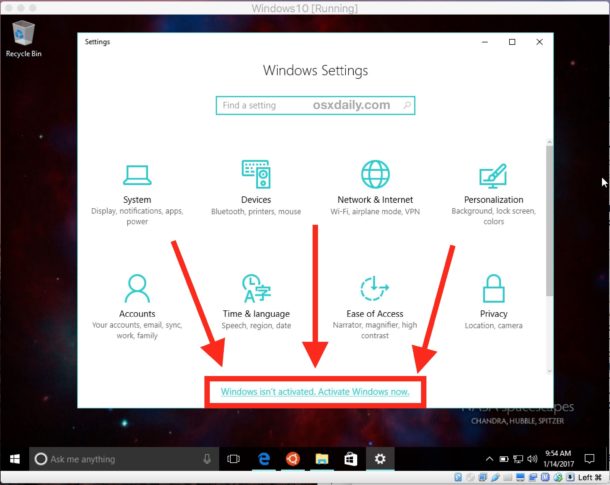610x485 pixels.
Task: Open Time & language settings
Action: (256, 302)
